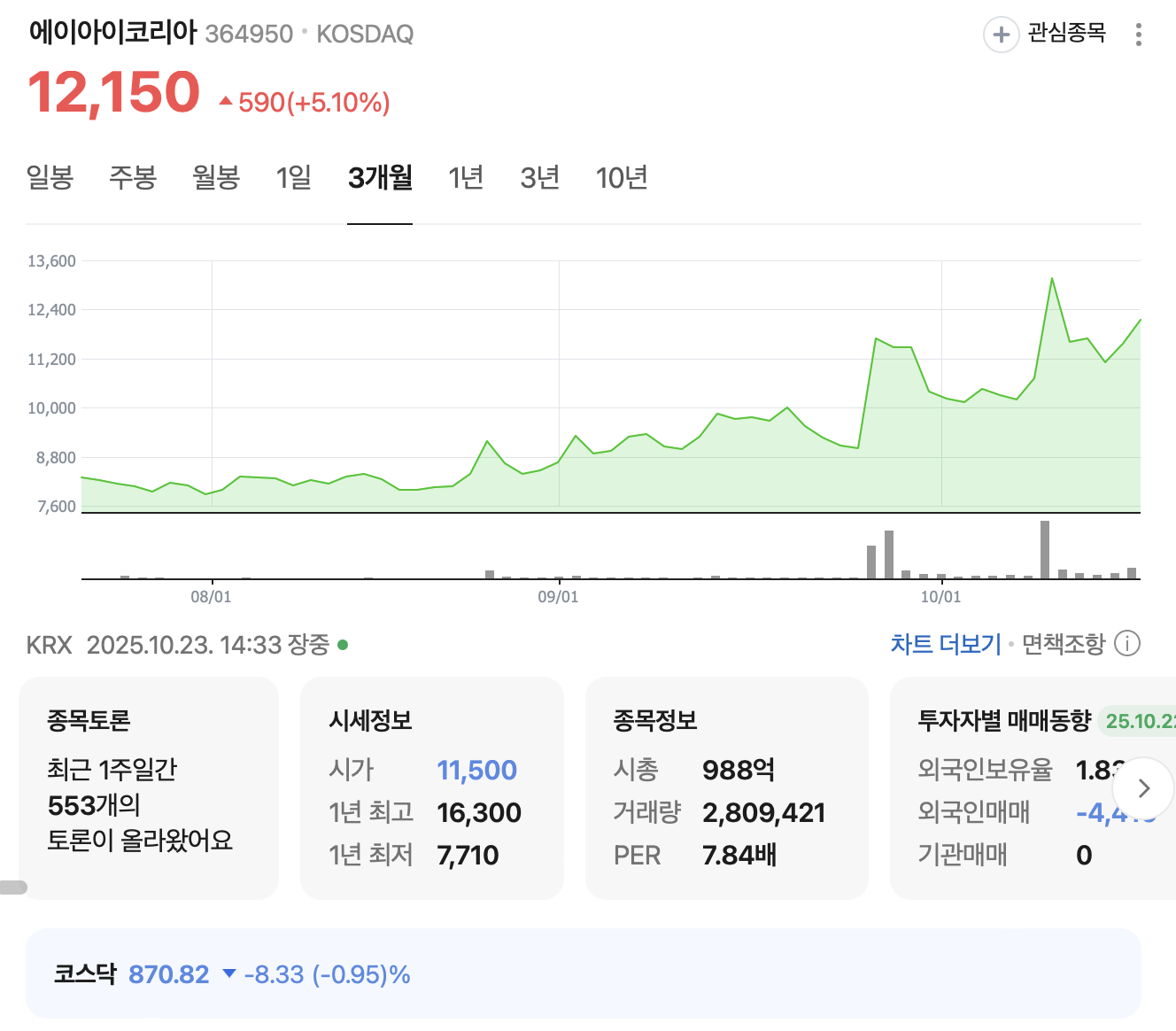
Task: Switch chart to 1년 range
Action: (x=466, y=178)
